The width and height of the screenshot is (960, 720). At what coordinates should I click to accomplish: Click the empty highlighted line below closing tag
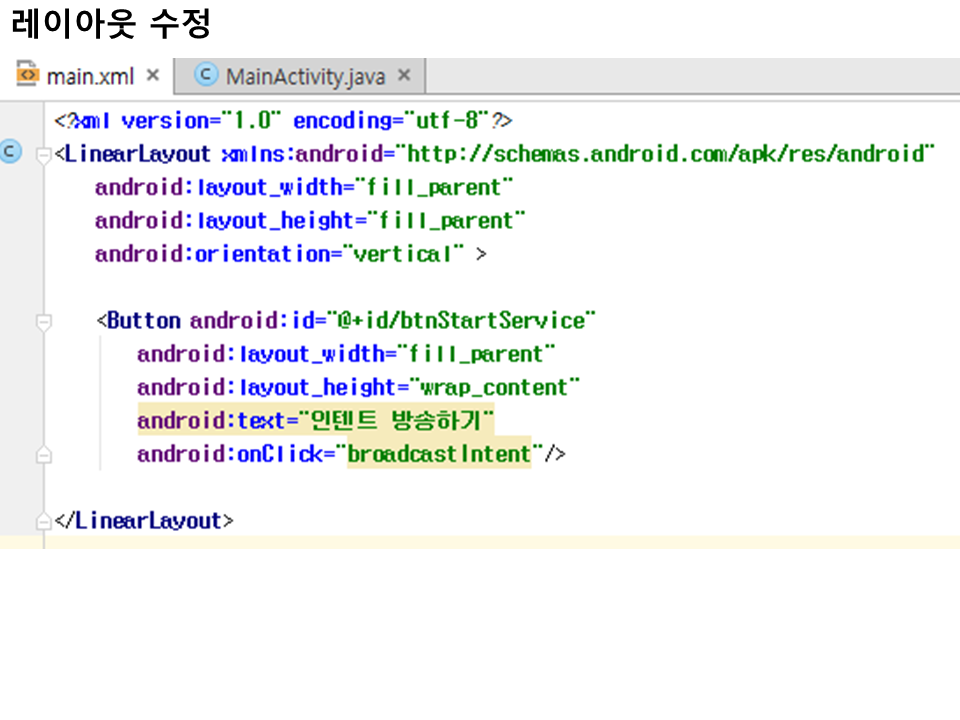point(500,542)
